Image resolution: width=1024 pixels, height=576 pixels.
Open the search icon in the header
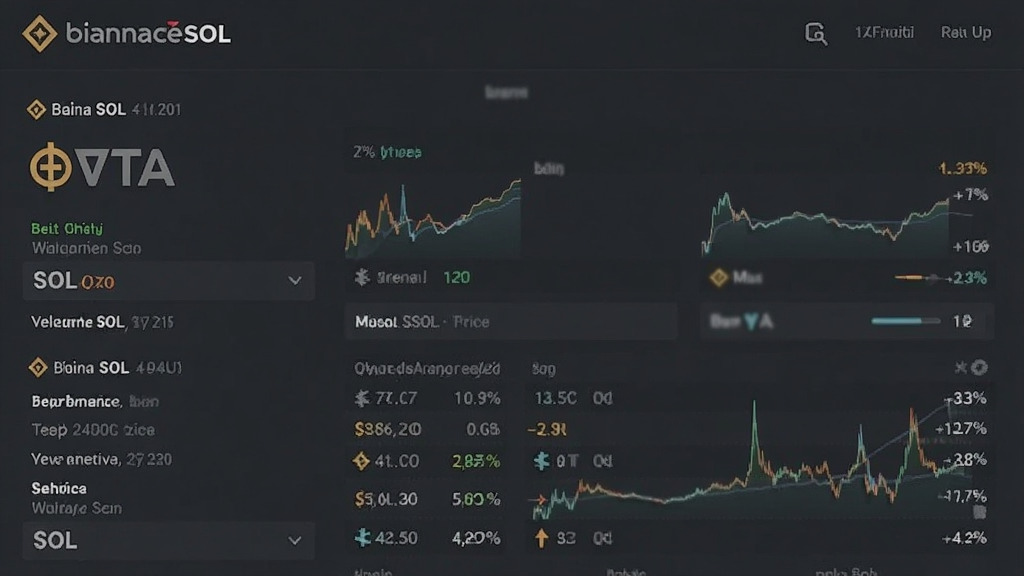(x=816, y=33)
